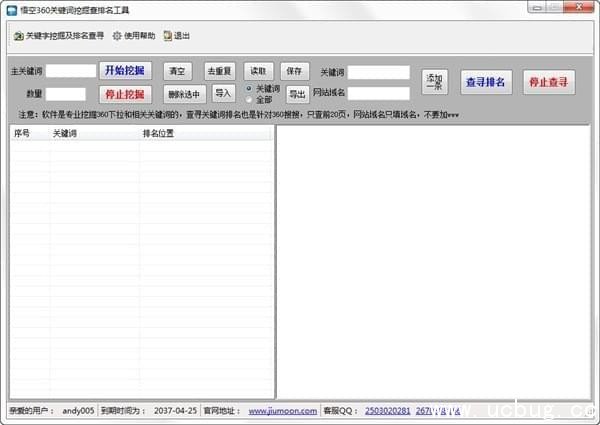
Task: Click 停止查寻 to stop query
Action: (549, 82)
